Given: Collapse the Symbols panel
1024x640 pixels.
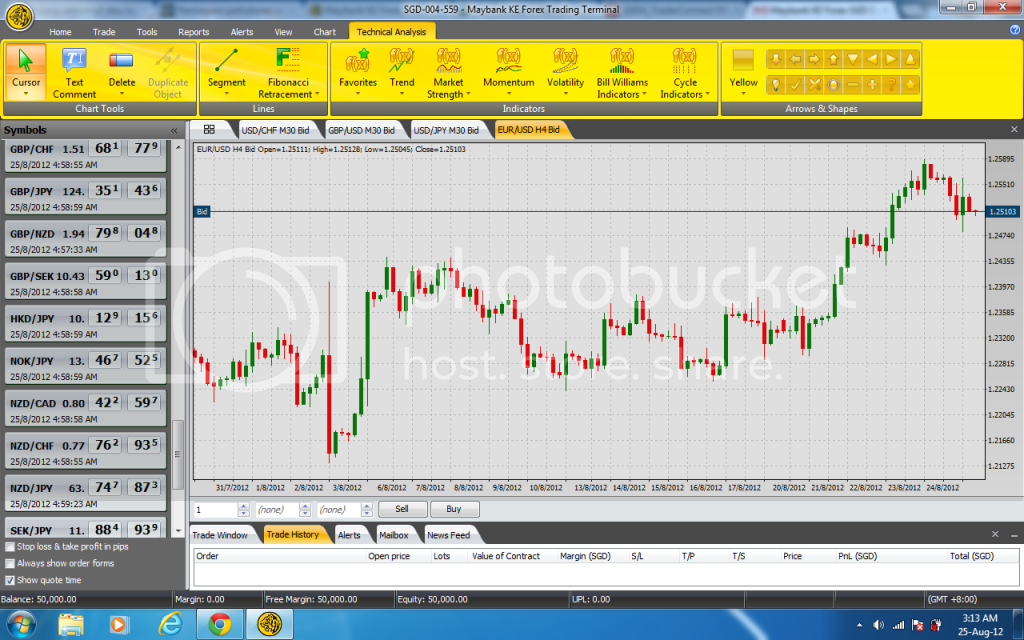Looking at the screenshot, I should coord(174,131).
